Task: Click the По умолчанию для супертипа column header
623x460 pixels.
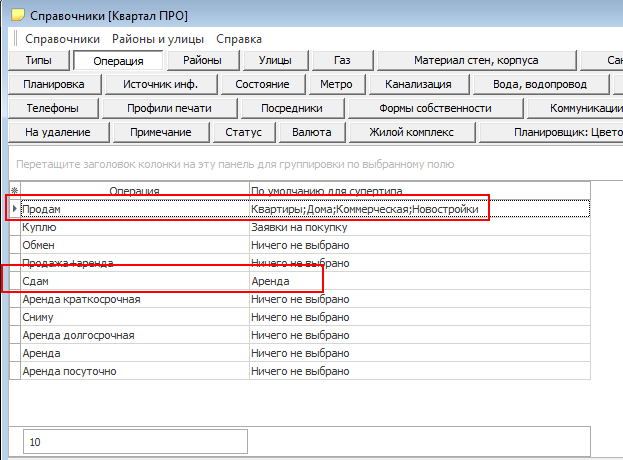Action: click(326, 190)
